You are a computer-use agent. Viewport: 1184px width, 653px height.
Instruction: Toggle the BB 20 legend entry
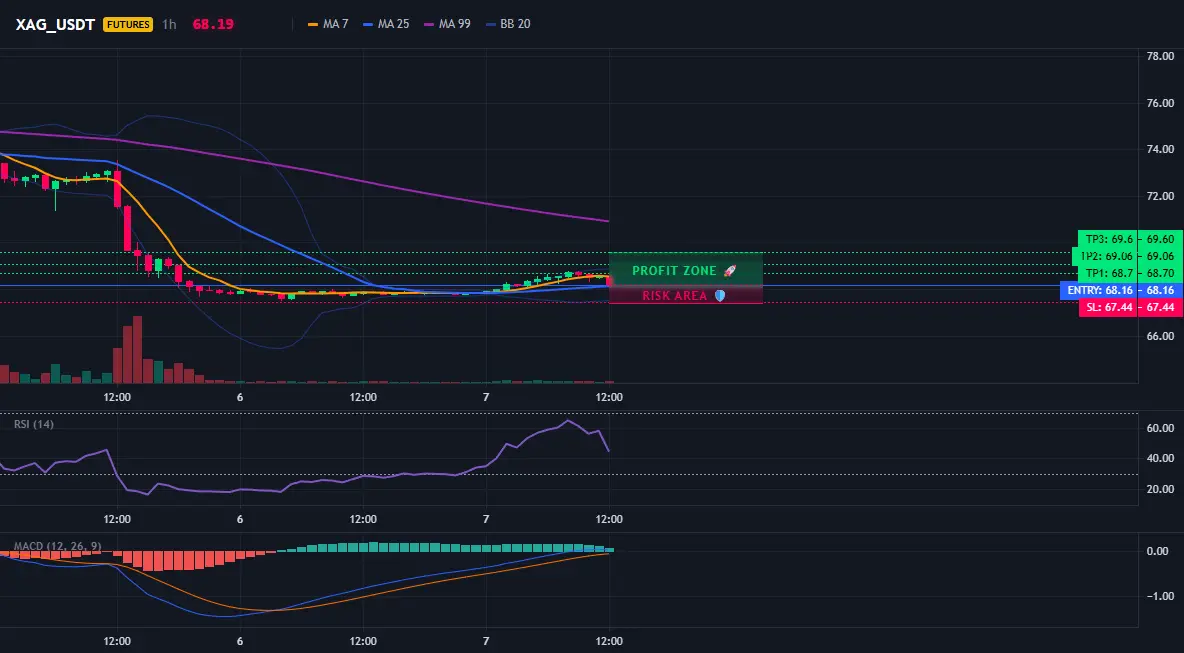click(508, 24)
